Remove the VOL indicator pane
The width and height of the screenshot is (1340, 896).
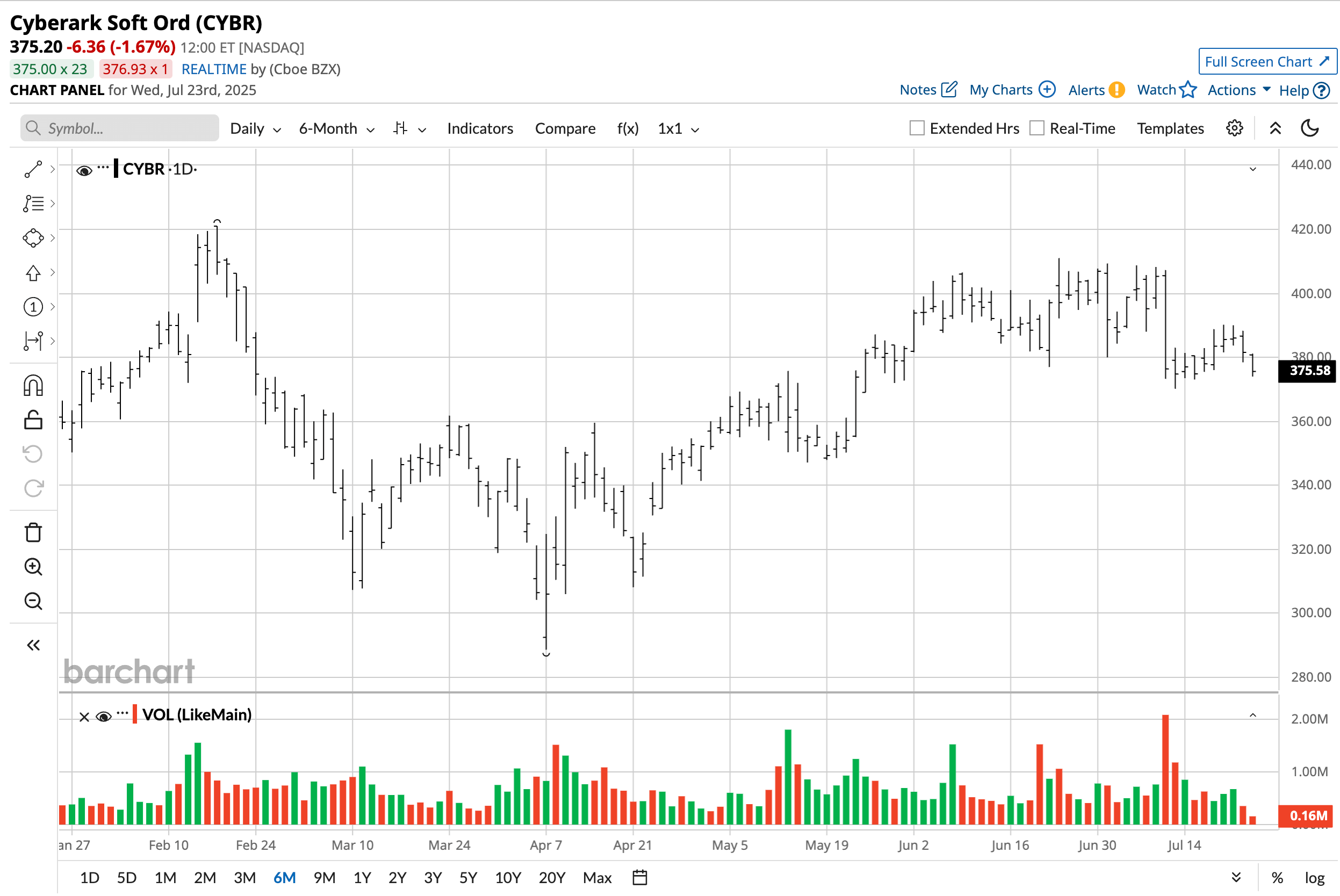pos(84,717)
